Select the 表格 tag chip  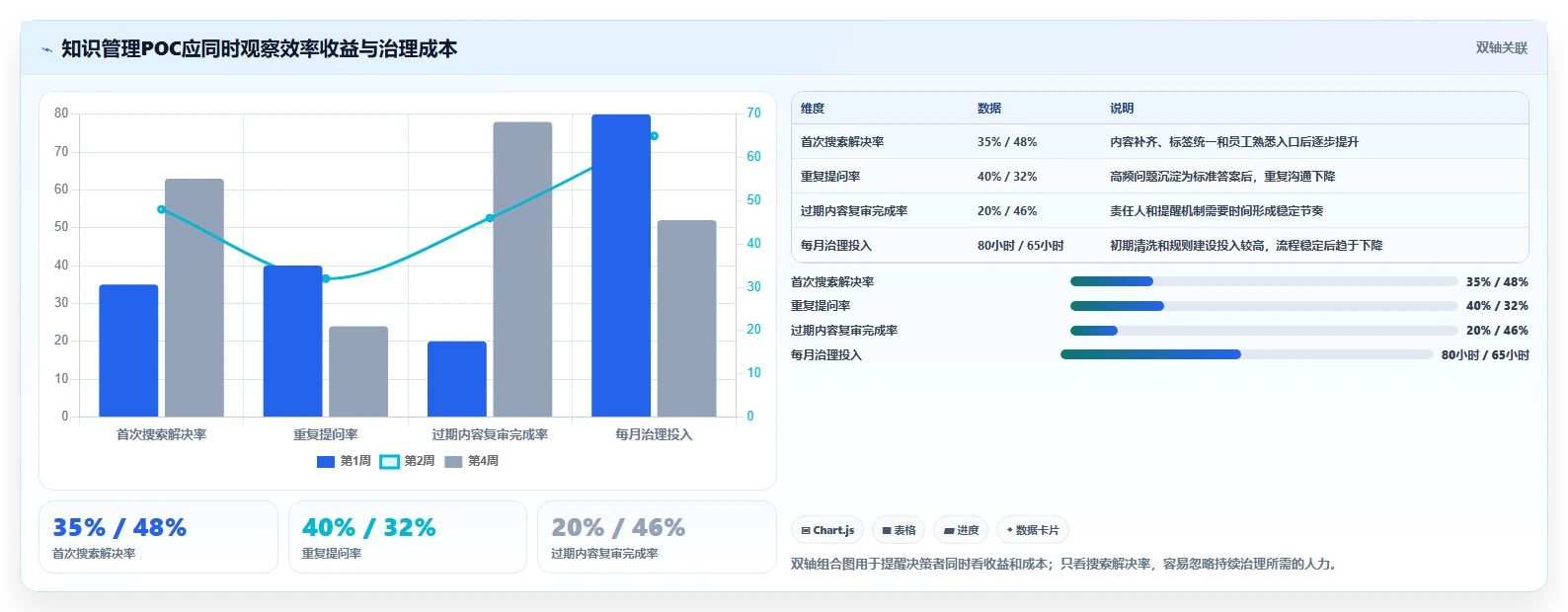click(x=899, y=530)
